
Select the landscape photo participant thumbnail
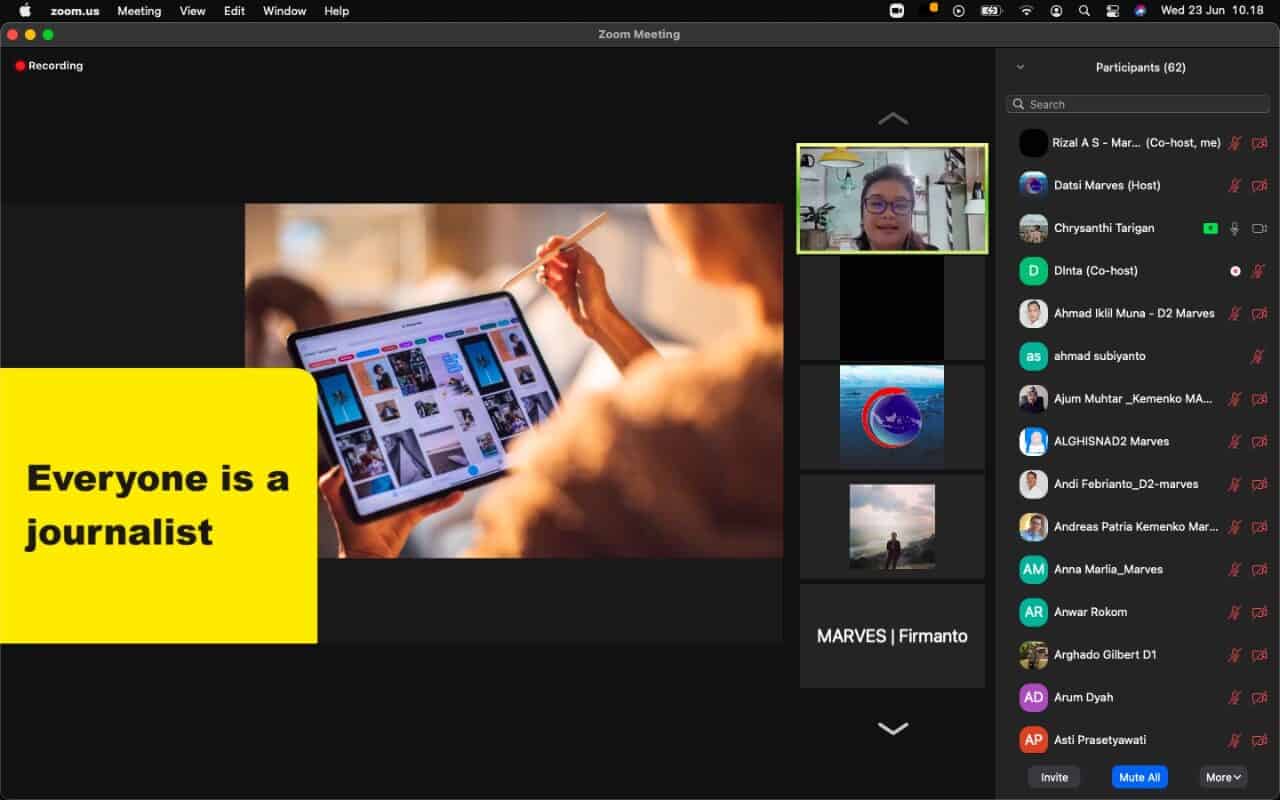(x=892, y=526)
